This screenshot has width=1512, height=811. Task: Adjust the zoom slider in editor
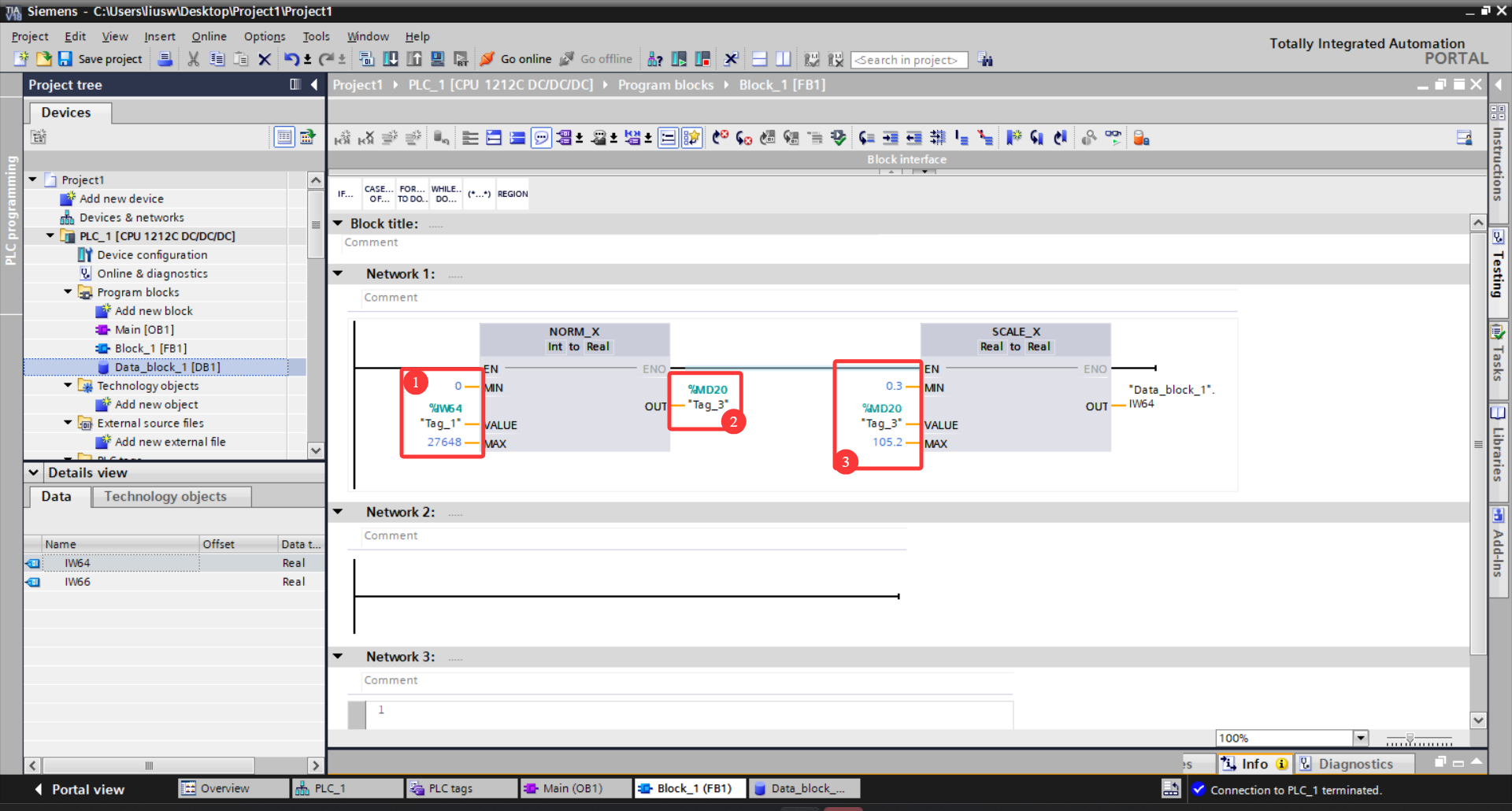point(1410,739)
